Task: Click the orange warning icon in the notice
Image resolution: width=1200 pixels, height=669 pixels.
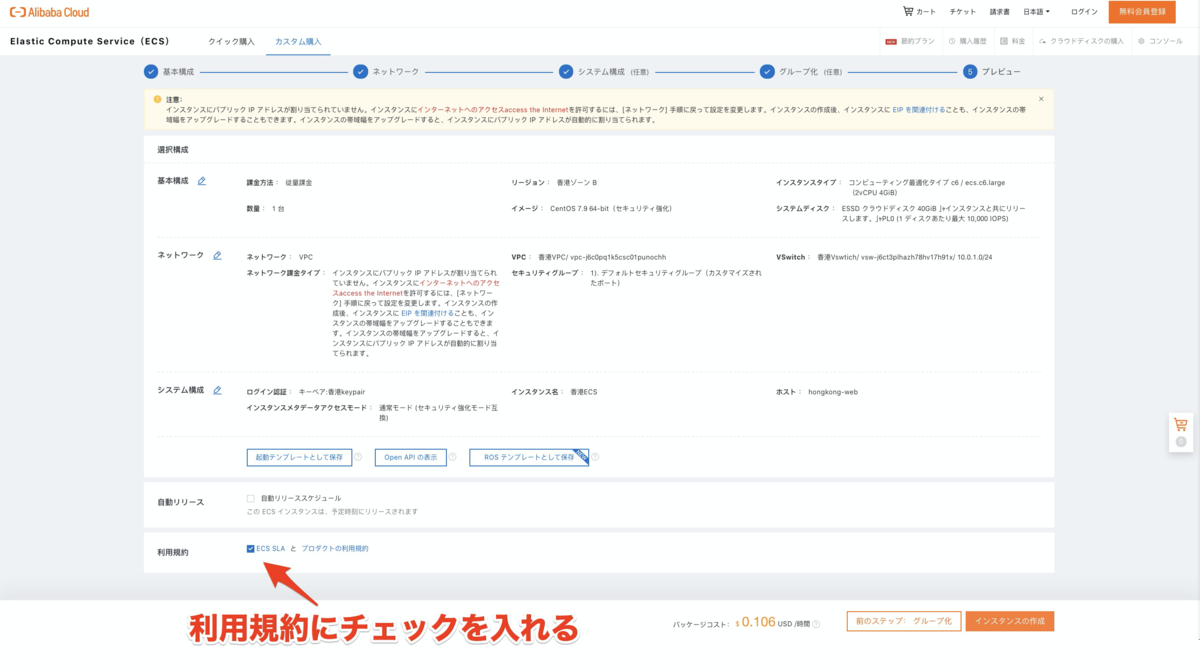Action: 158,99
